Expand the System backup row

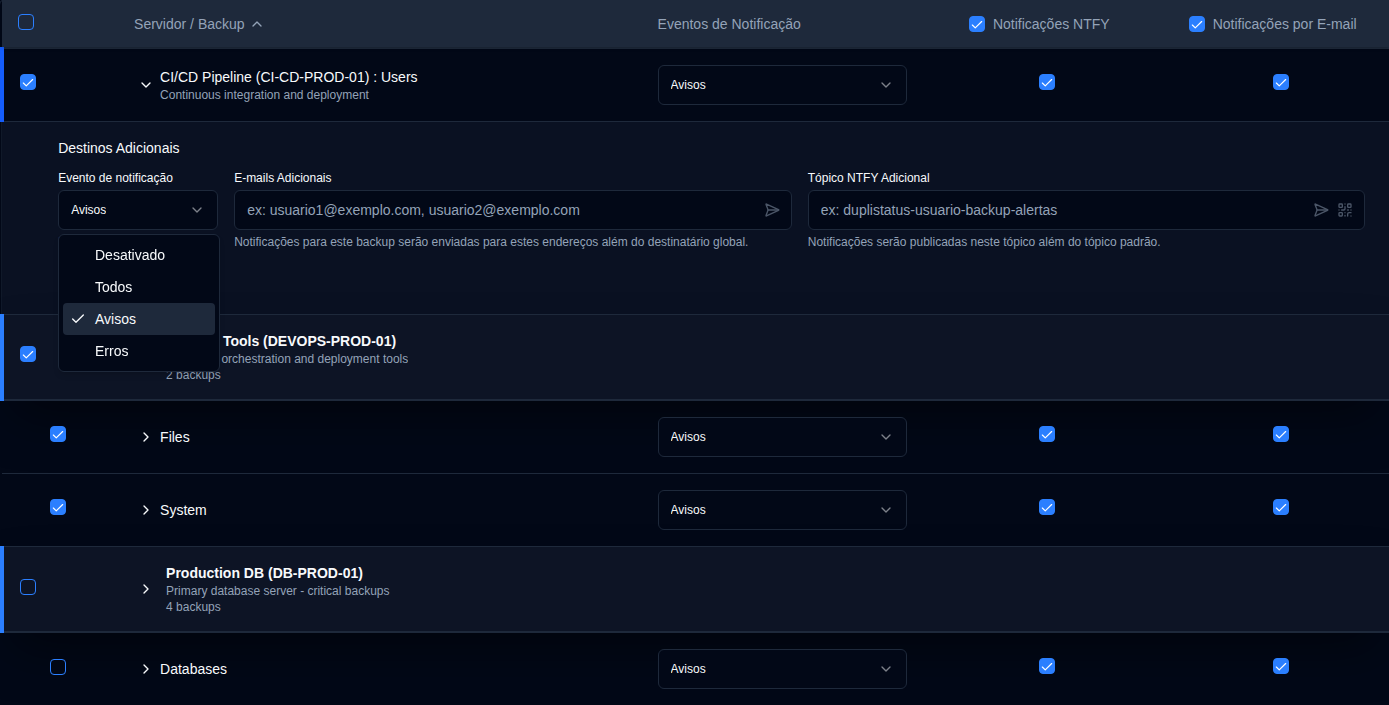[x=146, y=510]
